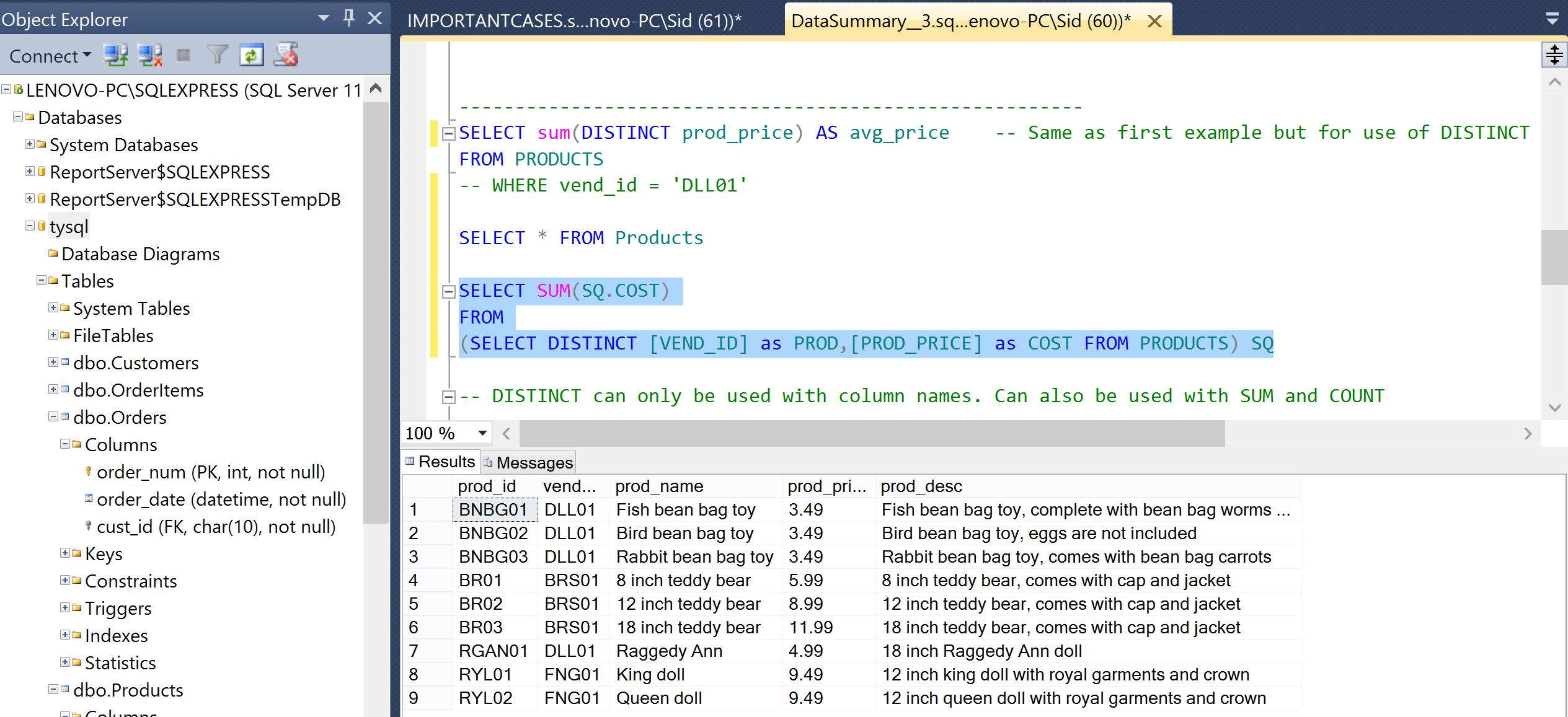Open the 100 % zoom combo box
Viewport: 1568px width, 717px height.
482,433
